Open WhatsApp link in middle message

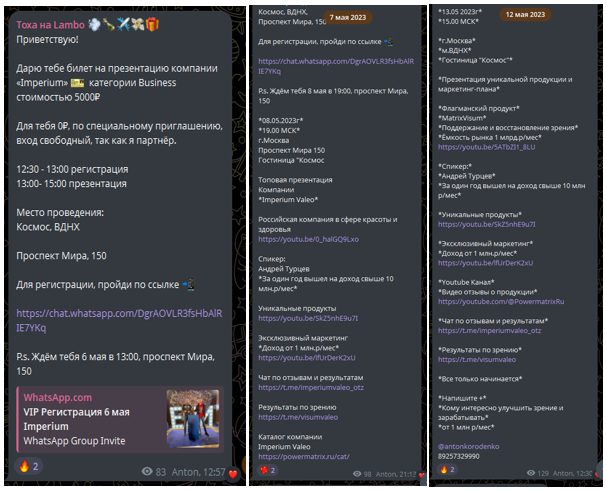(x=336, y=66)
